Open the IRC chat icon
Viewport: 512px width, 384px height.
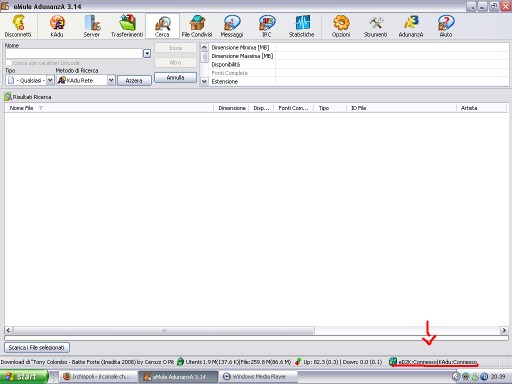[266, 26]
